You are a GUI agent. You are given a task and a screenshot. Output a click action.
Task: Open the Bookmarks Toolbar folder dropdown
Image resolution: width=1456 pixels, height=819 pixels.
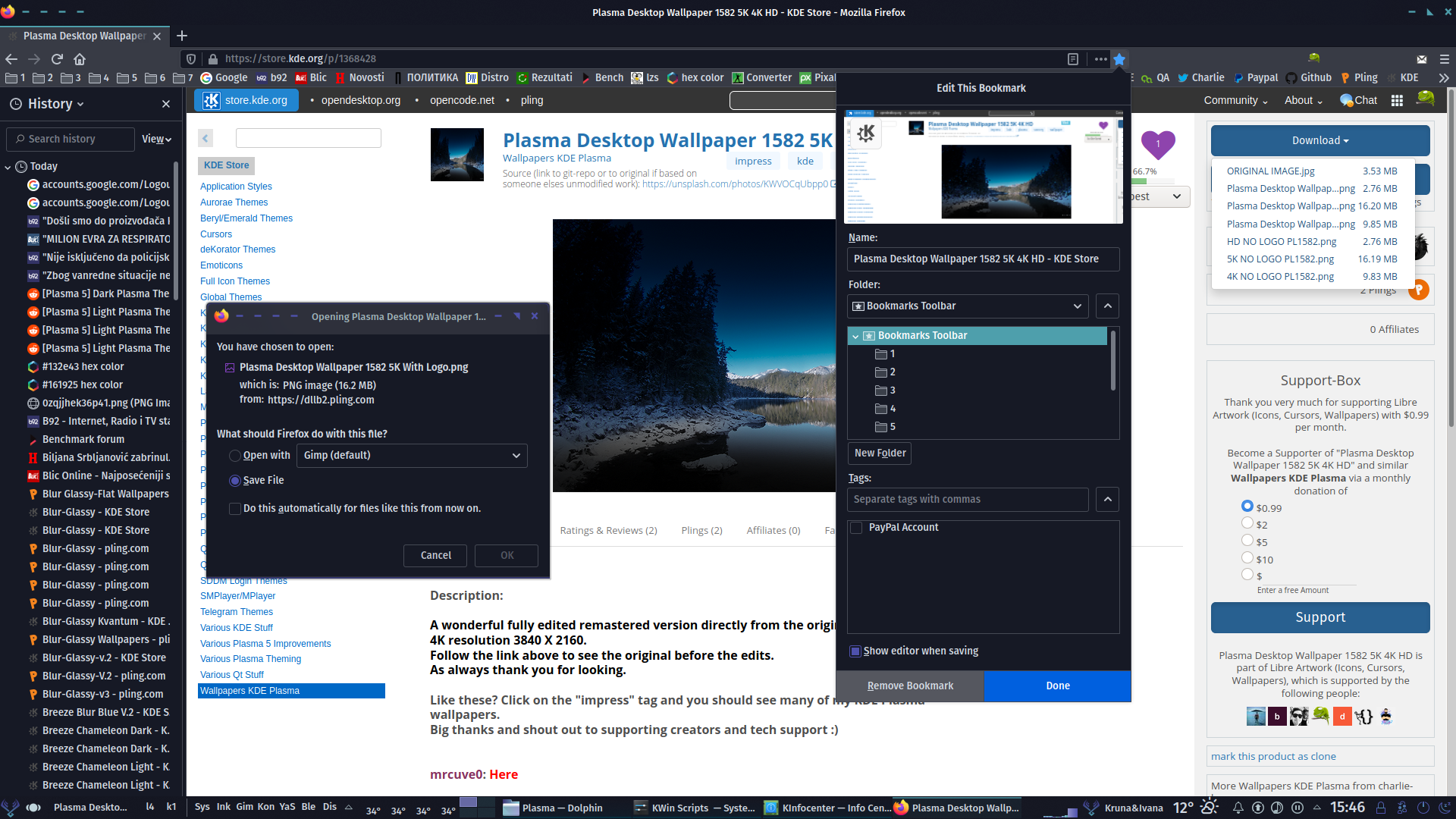pos(968,306)
